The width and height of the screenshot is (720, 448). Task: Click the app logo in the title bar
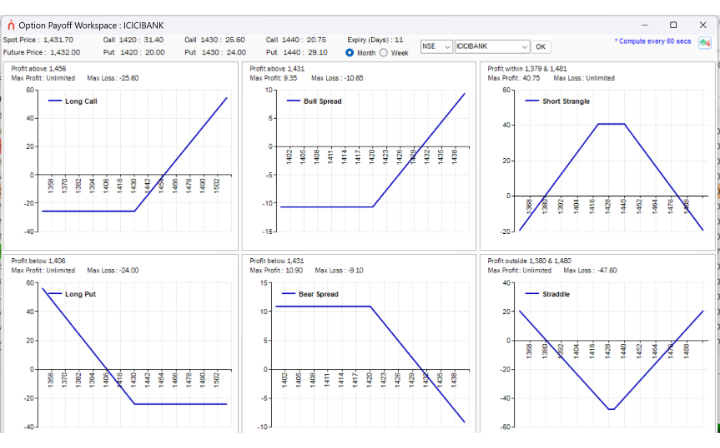(x=11, y=25)
